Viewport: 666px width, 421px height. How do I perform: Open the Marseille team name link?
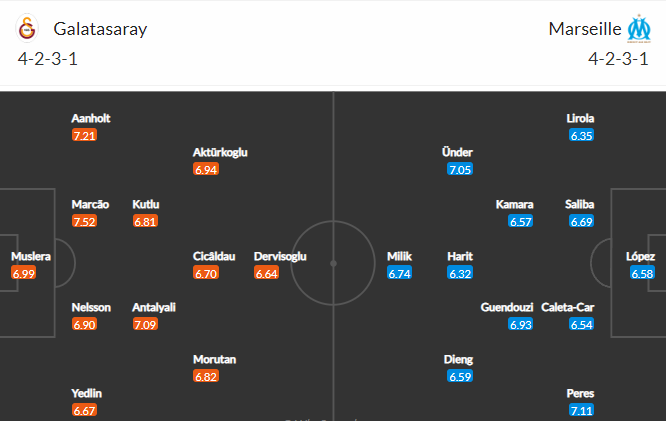coord(585,29)
